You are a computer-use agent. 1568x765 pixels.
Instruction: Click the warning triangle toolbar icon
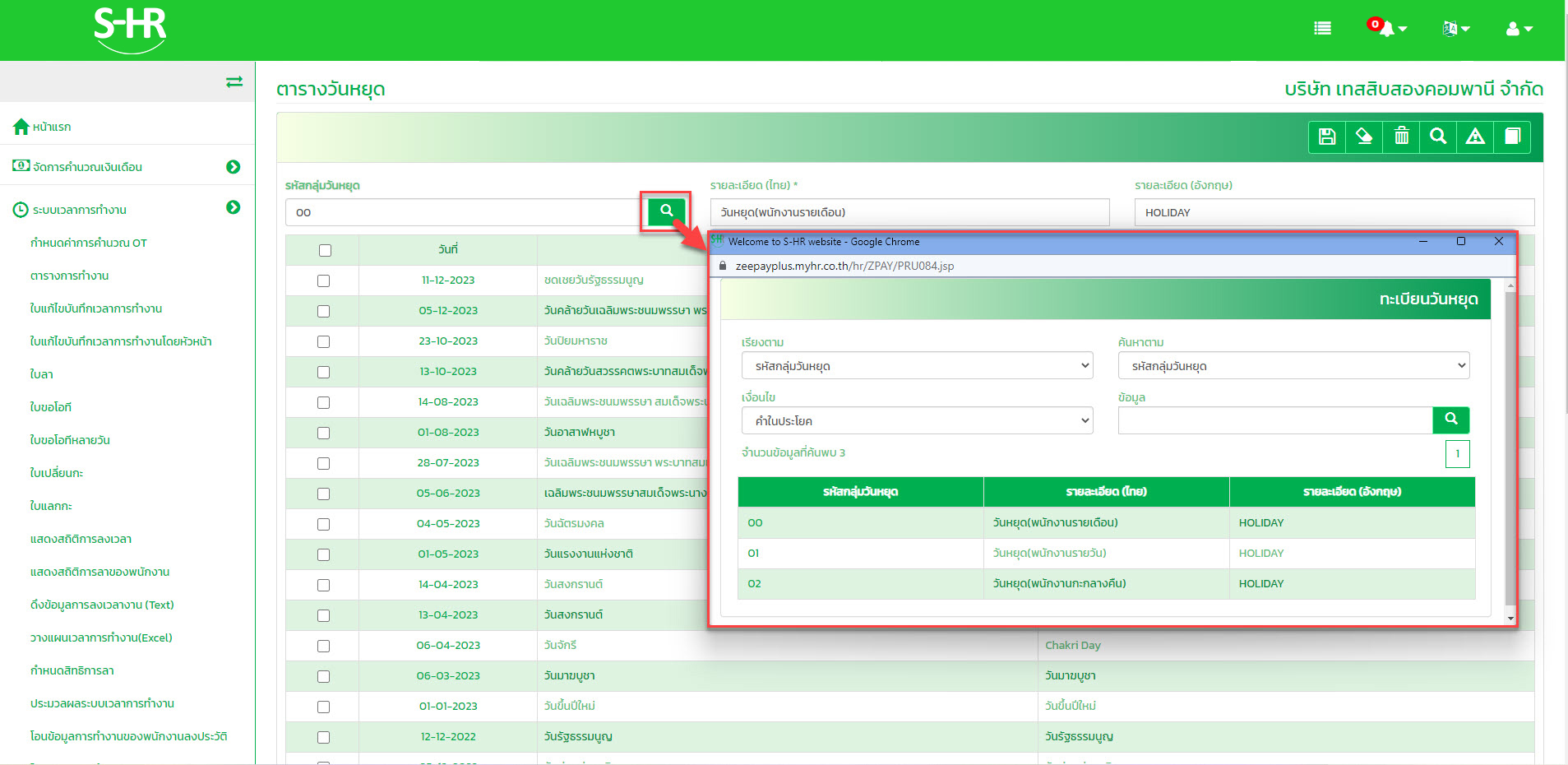(1475, 137)
